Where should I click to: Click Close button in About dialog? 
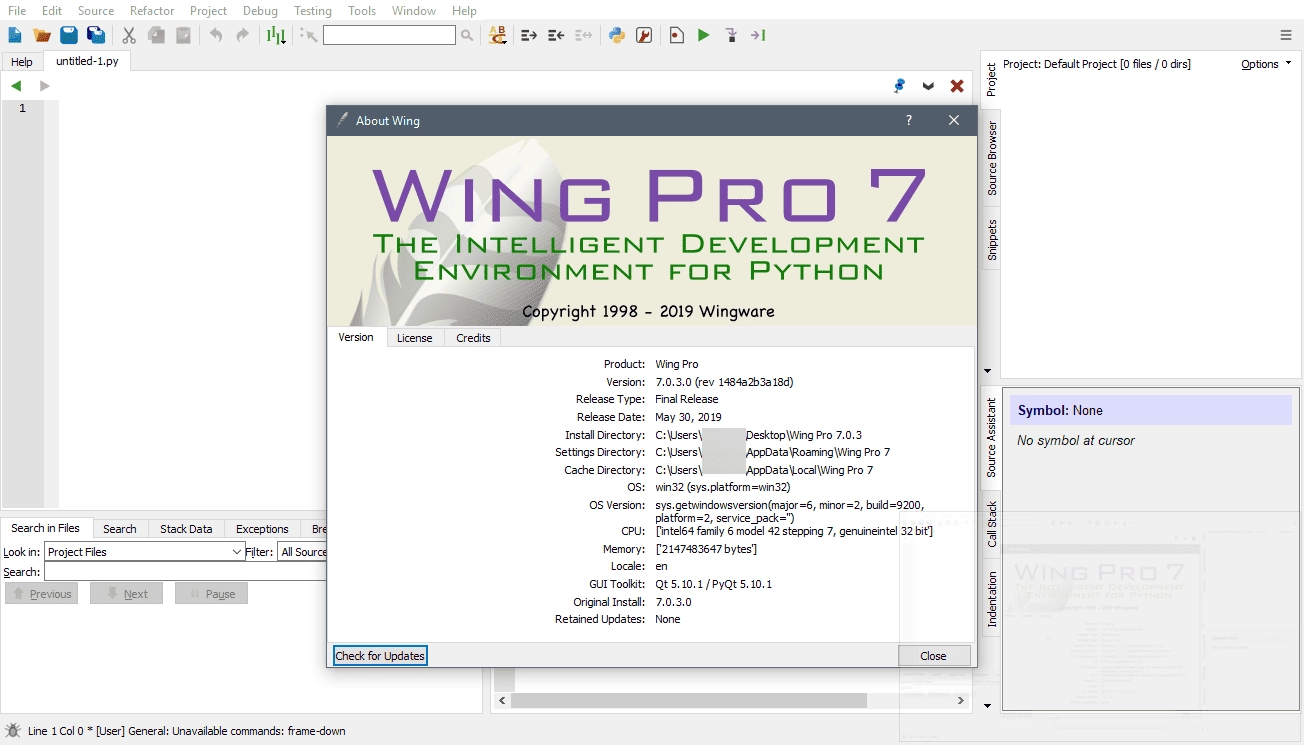pos(933,656)
